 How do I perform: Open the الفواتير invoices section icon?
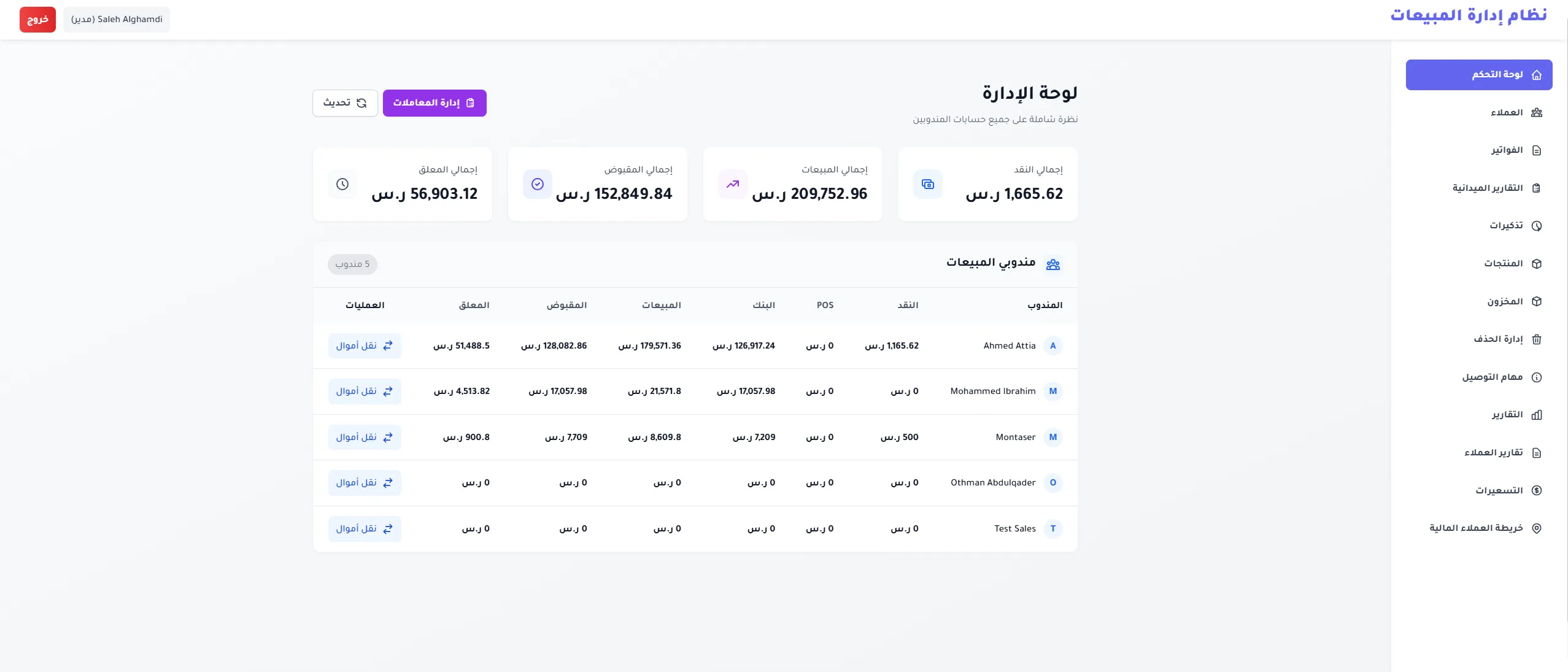[x=1537, y=150]
